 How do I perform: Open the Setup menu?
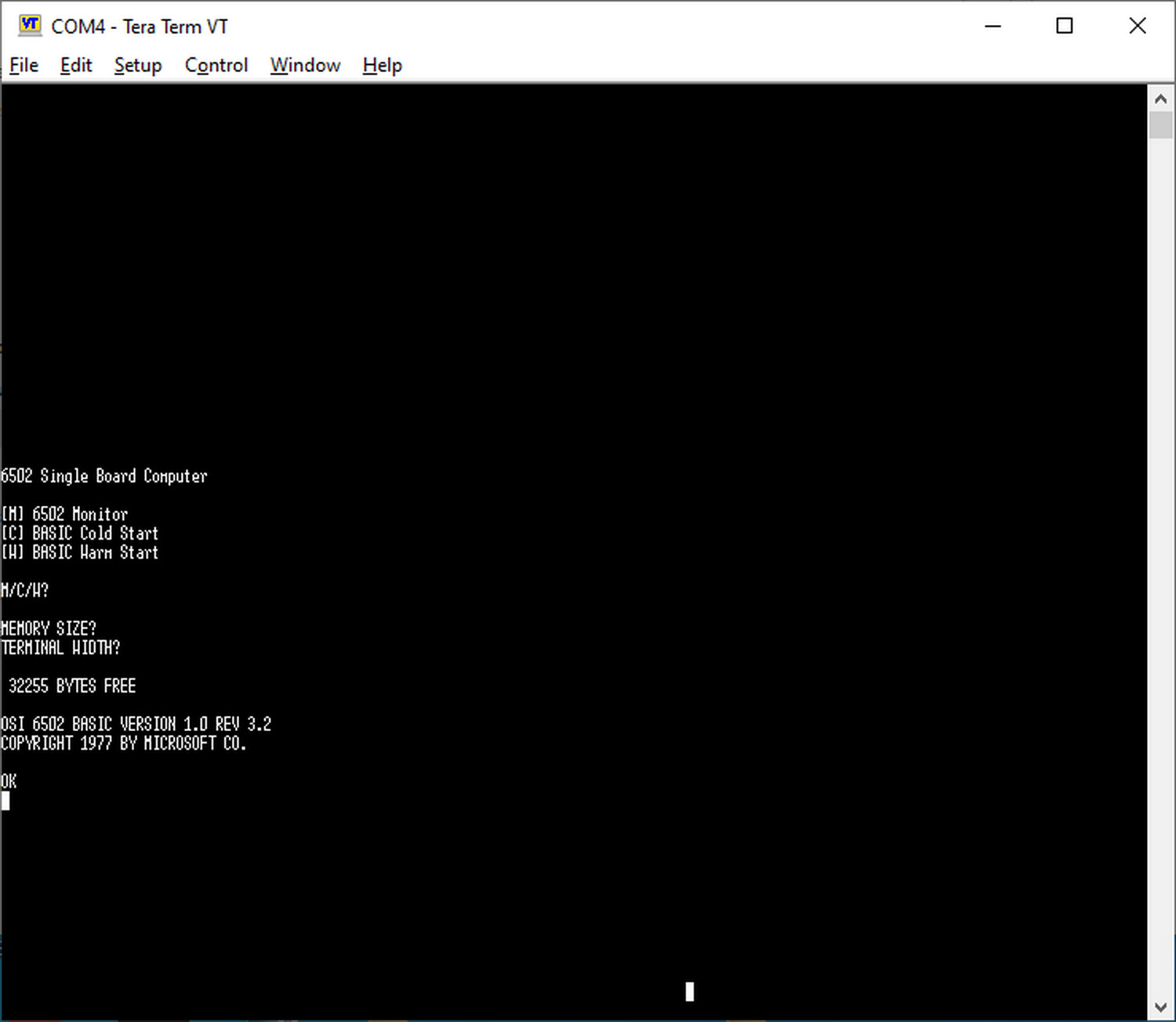(138, 65)
